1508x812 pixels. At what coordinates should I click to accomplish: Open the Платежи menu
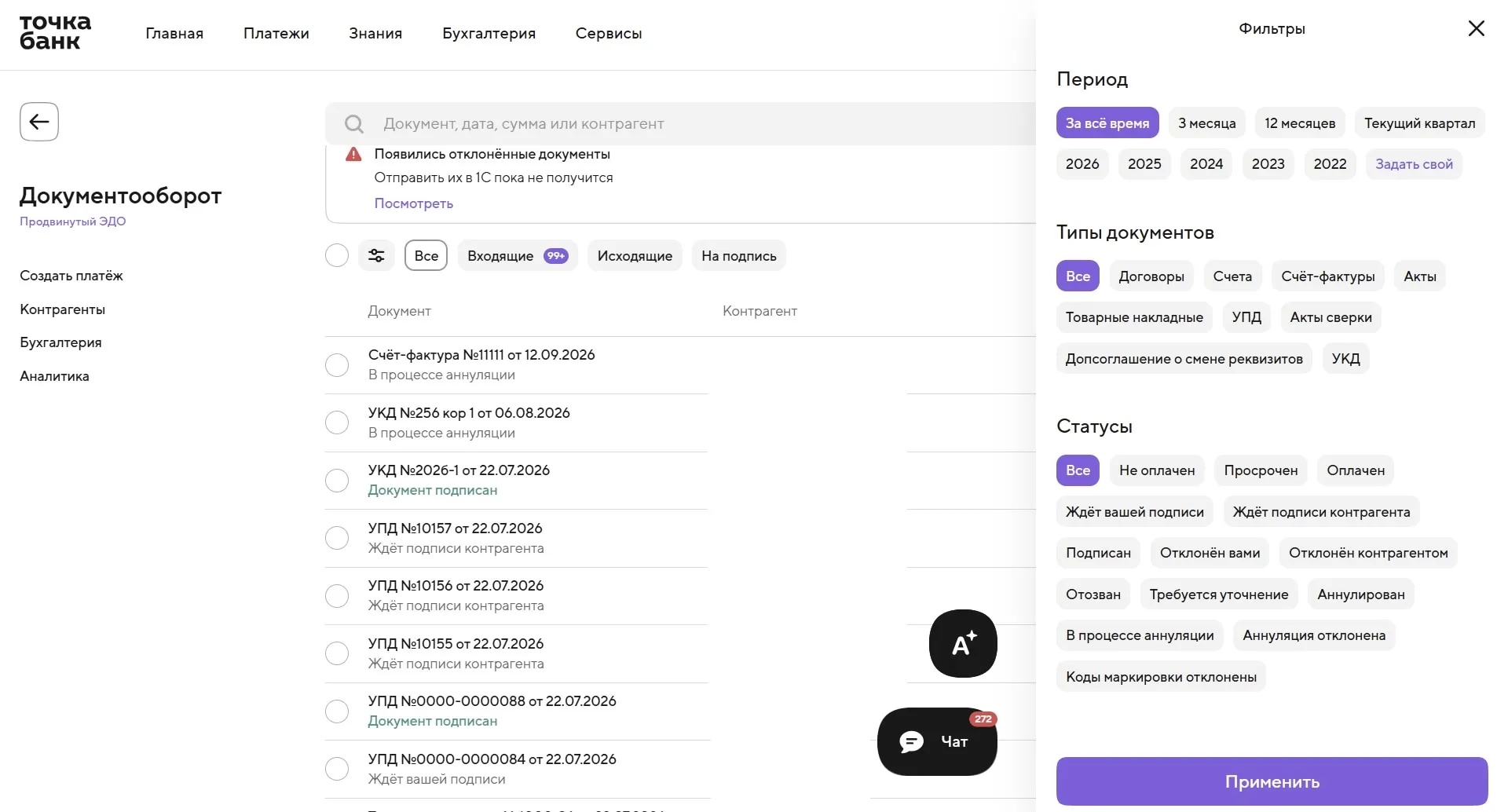point(276,33)
